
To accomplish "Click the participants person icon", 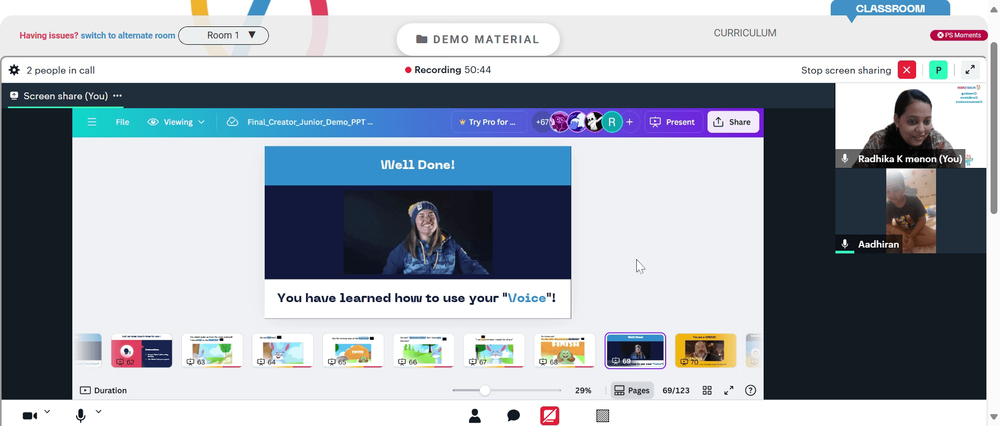I will pyautogui.click(x=474, y=416).
